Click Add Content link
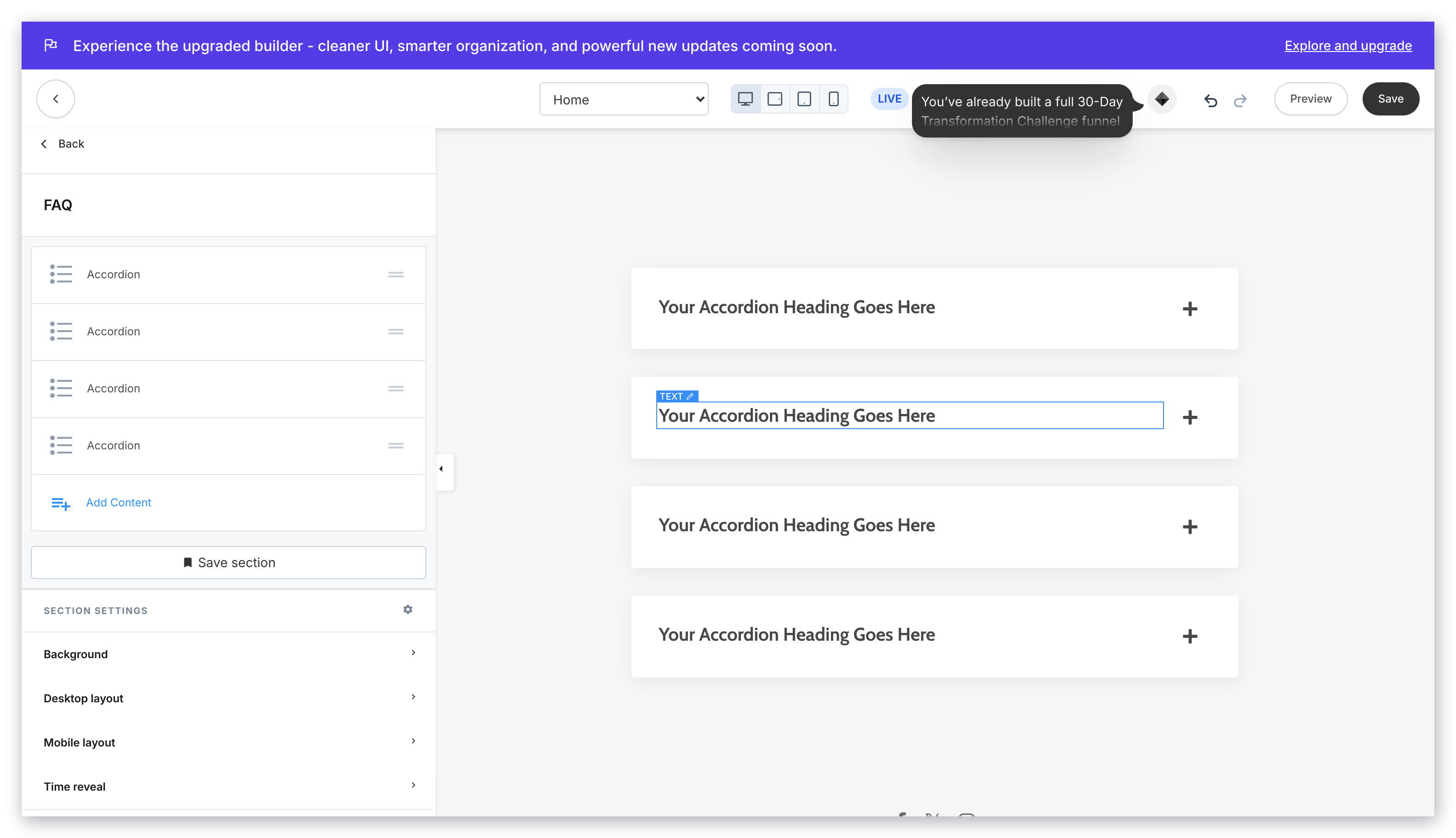1456x838 pixels. (x=119, y=502)
